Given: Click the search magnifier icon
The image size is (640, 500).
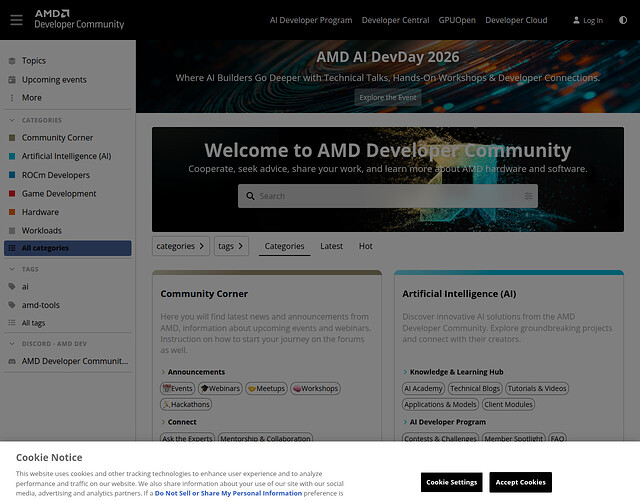Looking at the screenshot, I should pyautogui.click(x=250, y=196).
